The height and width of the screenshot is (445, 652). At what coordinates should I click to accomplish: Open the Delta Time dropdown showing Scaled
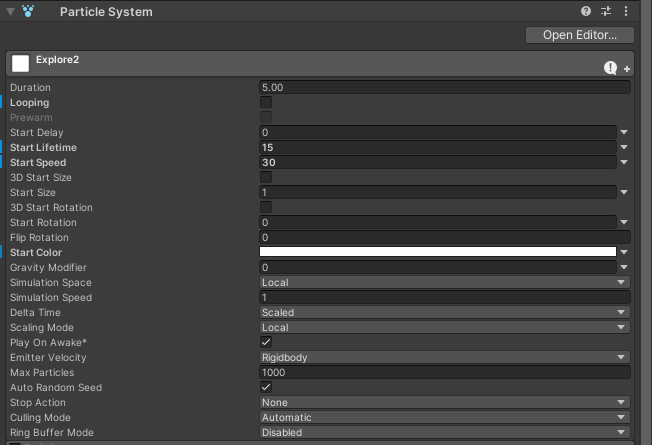tap(445, 312)
